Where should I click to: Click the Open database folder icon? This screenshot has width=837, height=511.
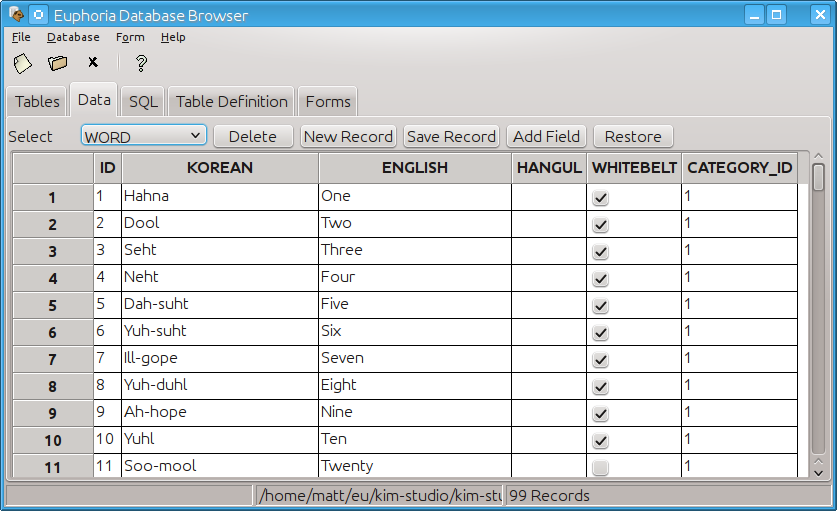[58, 63]
